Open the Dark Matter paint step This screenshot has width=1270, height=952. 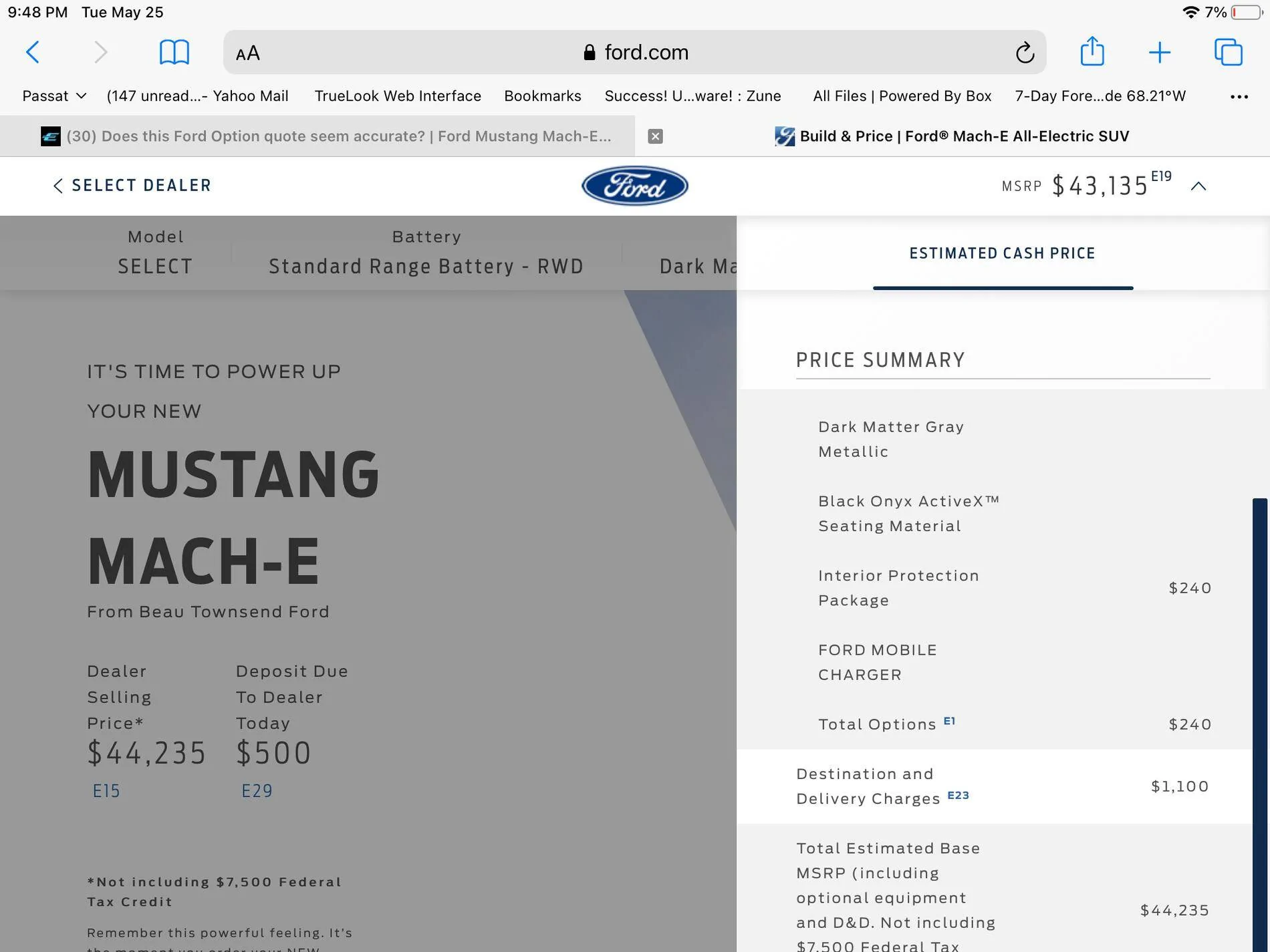(698, 266)
